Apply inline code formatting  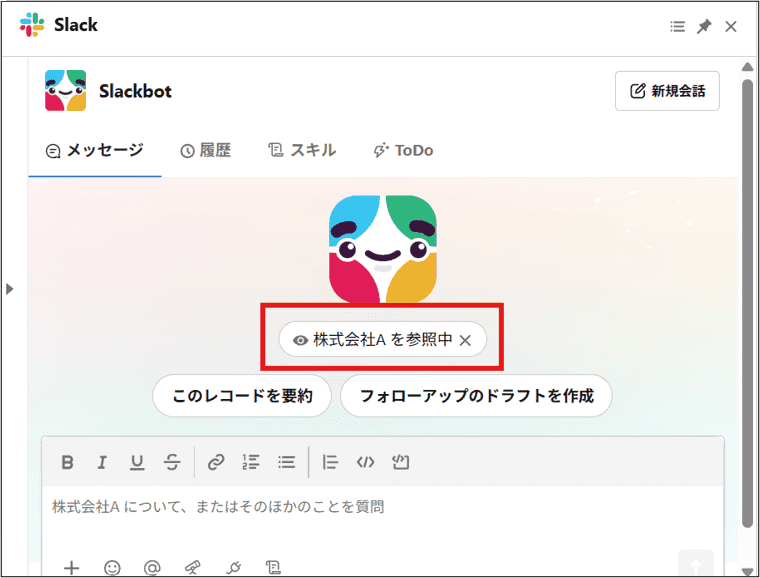click(x=365, y=462)
